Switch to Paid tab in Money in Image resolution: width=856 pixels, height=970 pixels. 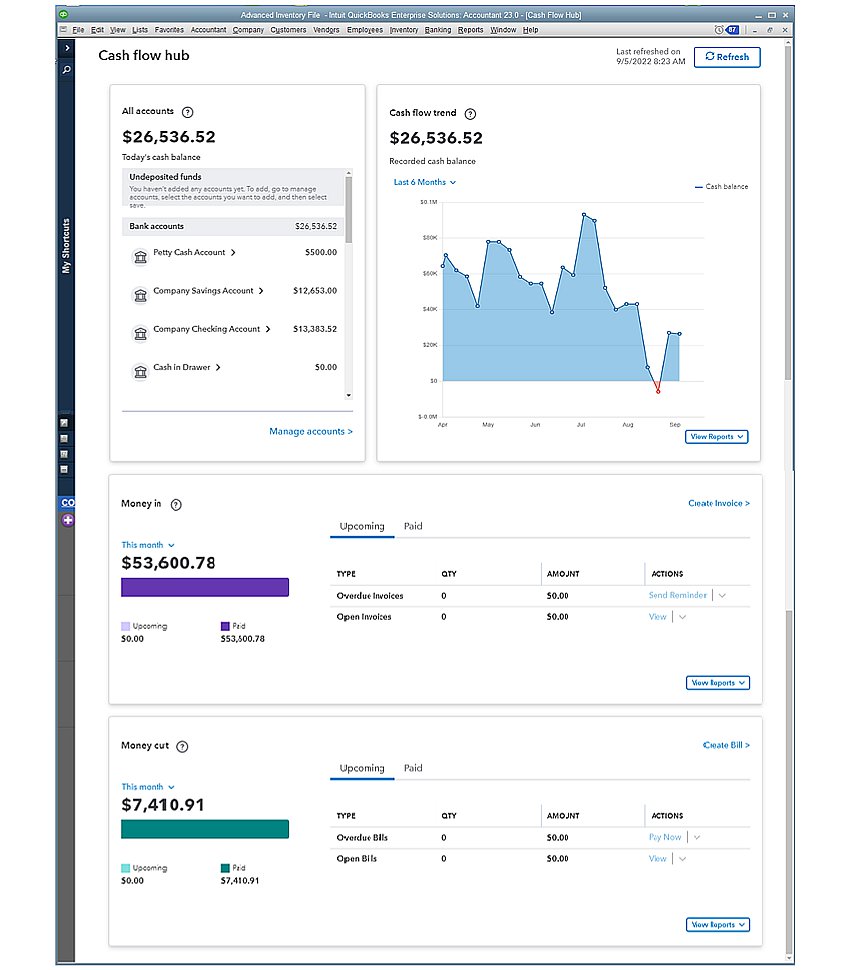pyautogui.click(x=413, y=526)
